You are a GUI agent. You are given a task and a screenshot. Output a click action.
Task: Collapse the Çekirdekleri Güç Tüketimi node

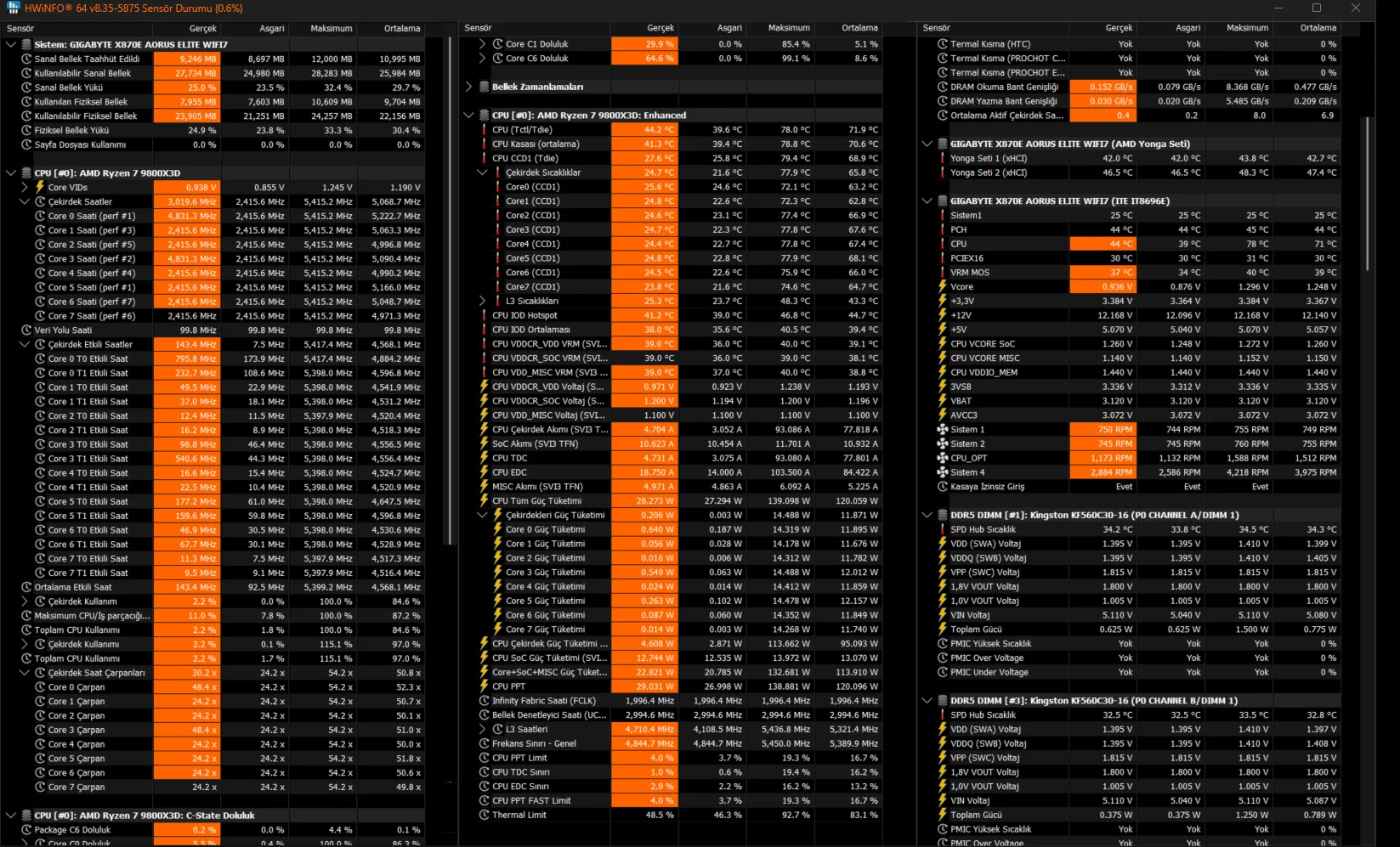pos(483,515)
